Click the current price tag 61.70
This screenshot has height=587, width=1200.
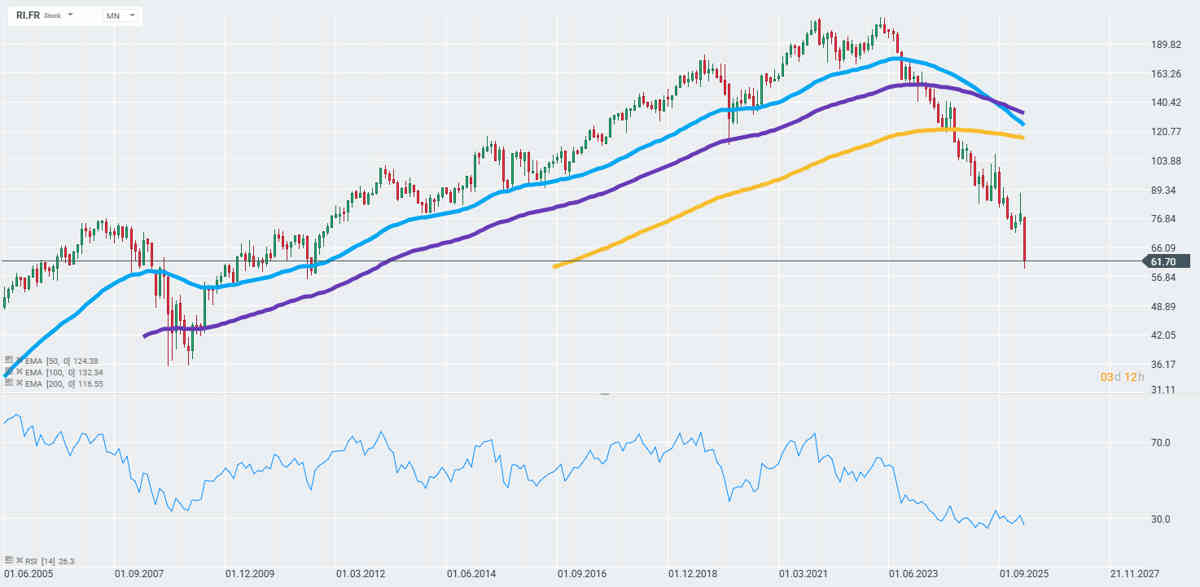(1160, 261)
